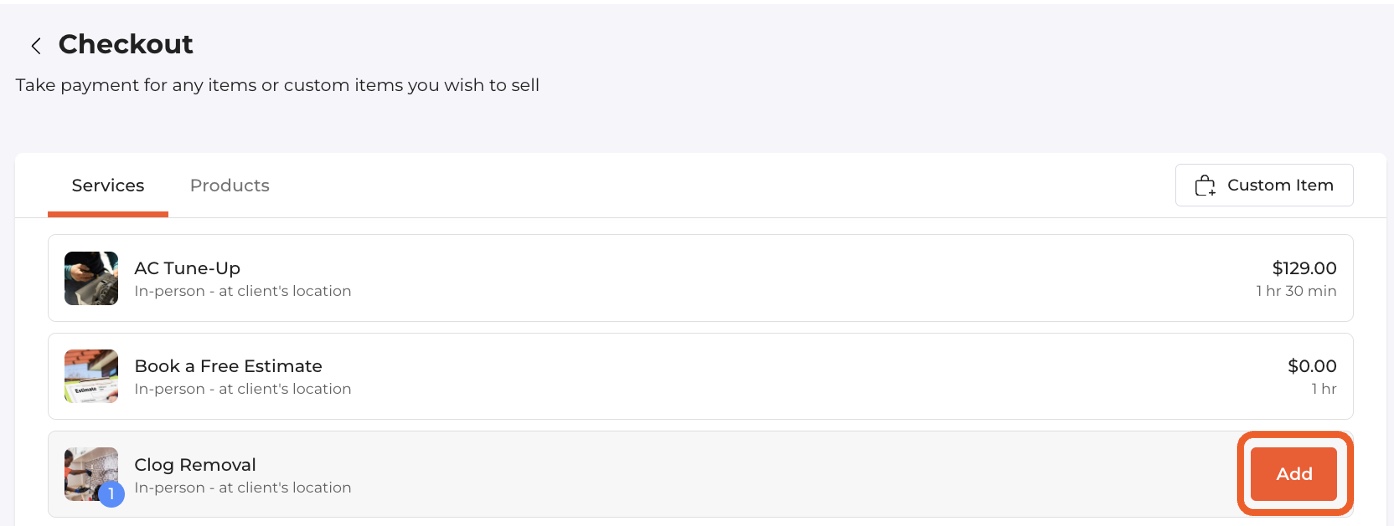
Task: Click the location subtitle under Clog Removal
Action: [243, 488]
